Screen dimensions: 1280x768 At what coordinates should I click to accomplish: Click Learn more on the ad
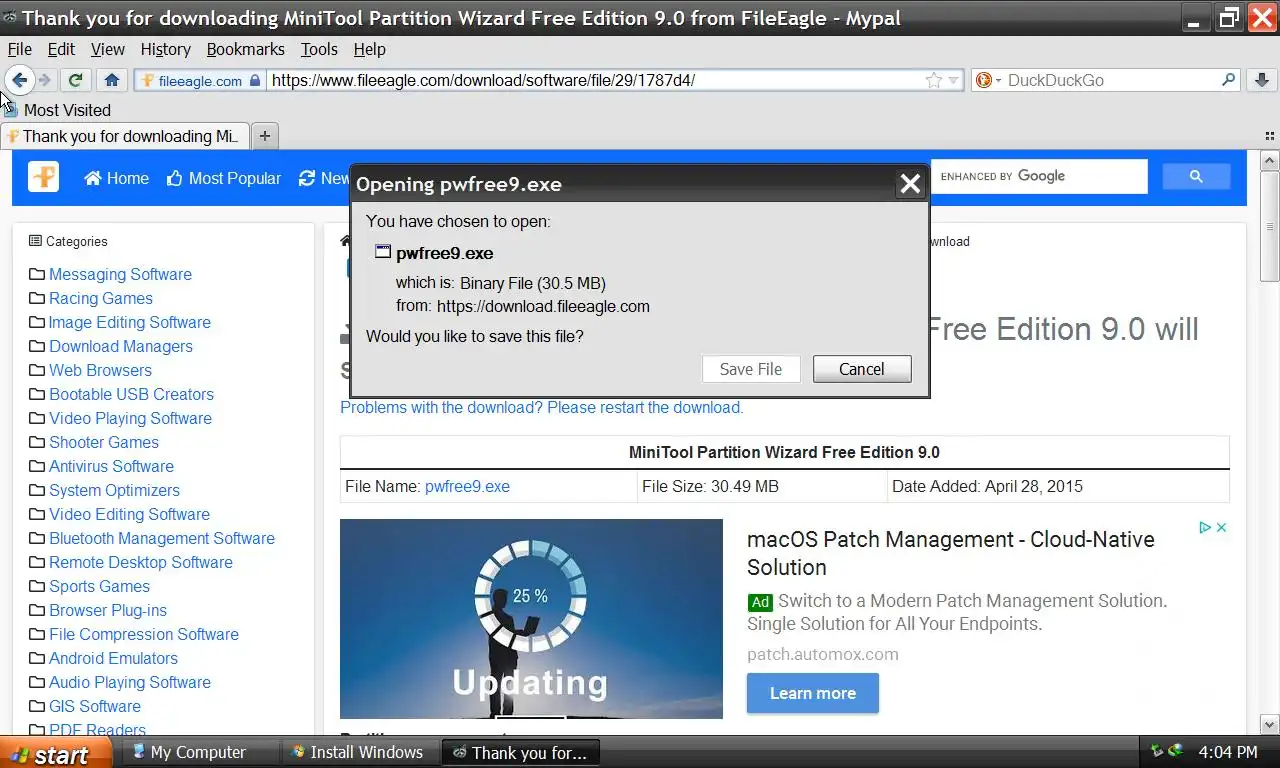tap(813, 693)
